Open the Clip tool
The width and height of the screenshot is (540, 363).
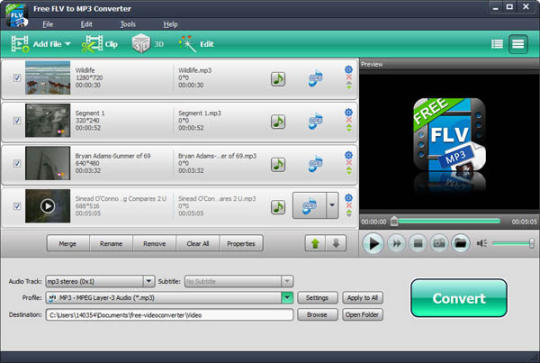click(100, 44)
